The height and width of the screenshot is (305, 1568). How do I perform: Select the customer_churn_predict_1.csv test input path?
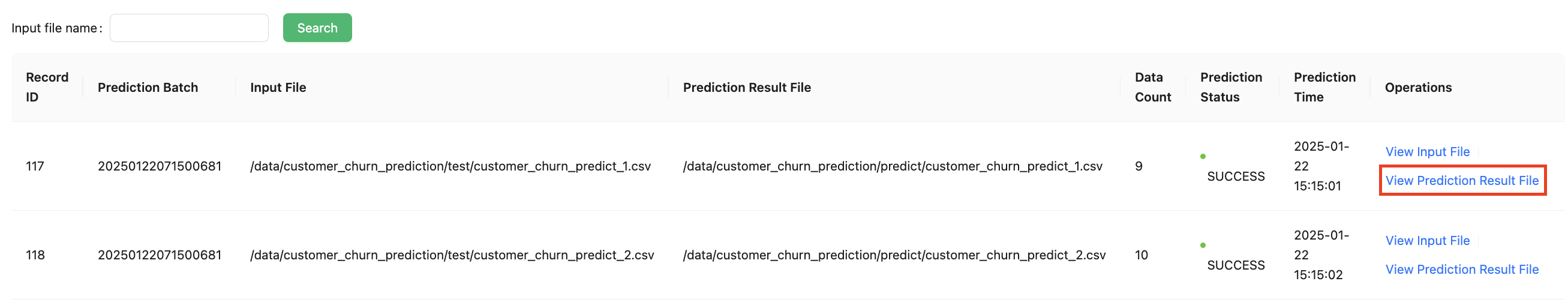pyautogui.click(x=450, y=166)
